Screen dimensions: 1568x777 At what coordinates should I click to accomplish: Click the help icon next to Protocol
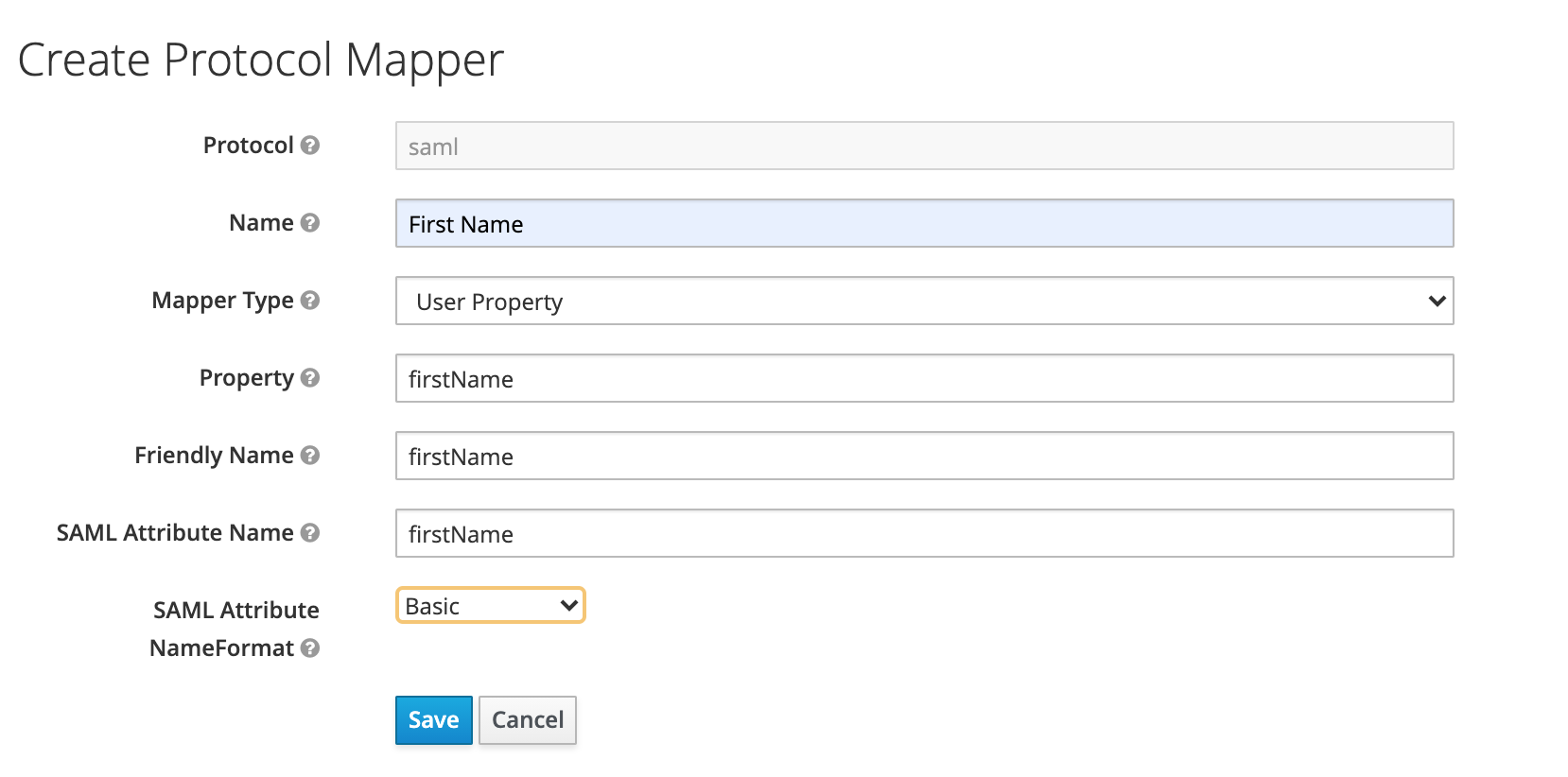(310, 146)
